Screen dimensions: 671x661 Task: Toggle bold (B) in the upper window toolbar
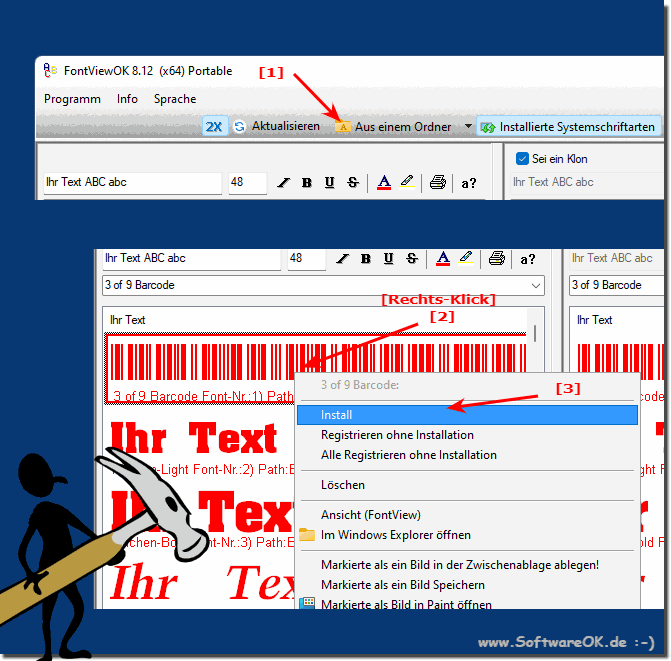coord(306,183)
